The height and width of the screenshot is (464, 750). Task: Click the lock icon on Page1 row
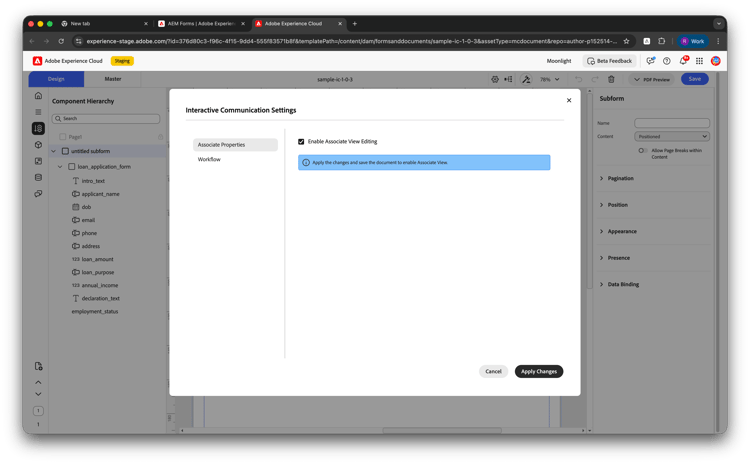click(161, 137)
